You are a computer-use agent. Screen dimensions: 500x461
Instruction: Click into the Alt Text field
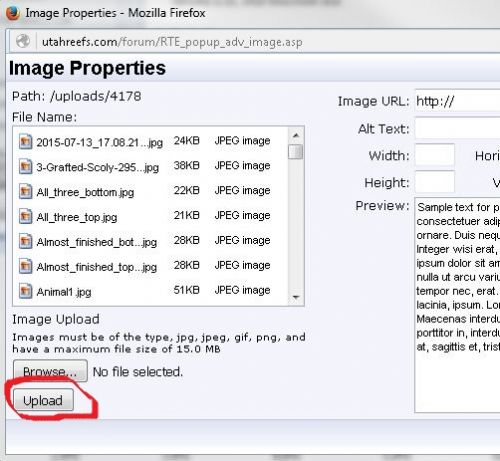coord(457,128)
